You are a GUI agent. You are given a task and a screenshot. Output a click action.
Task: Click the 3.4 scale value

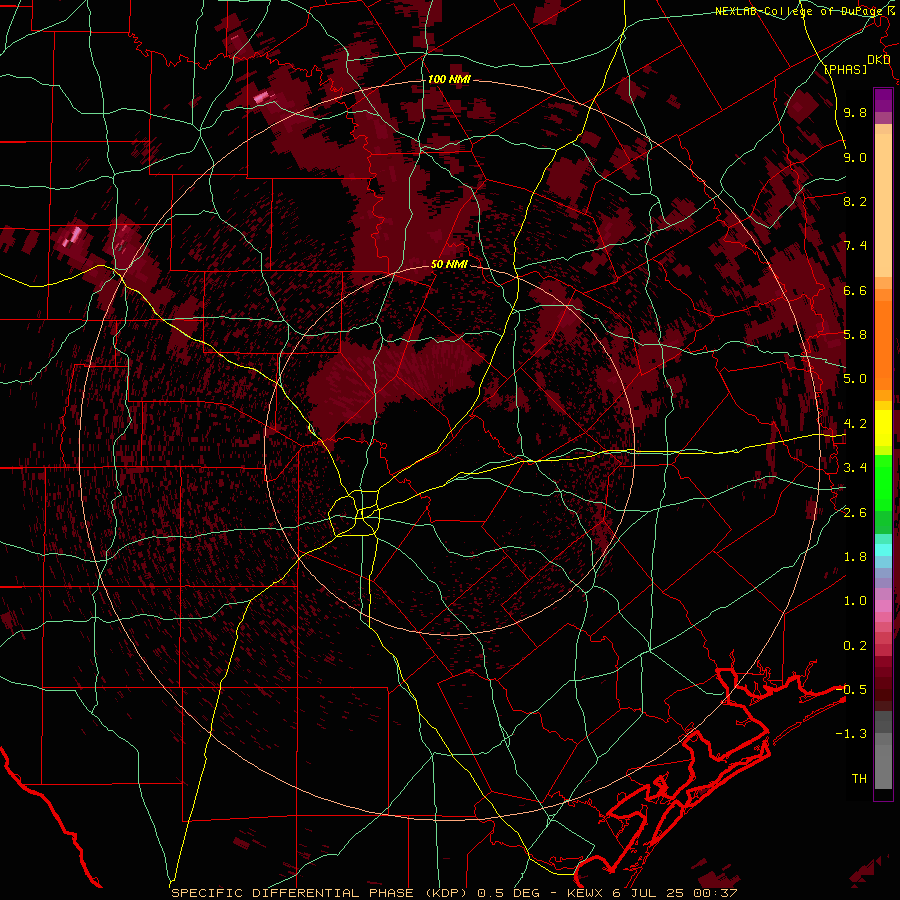pyautogui.click(x=855, y=468)
